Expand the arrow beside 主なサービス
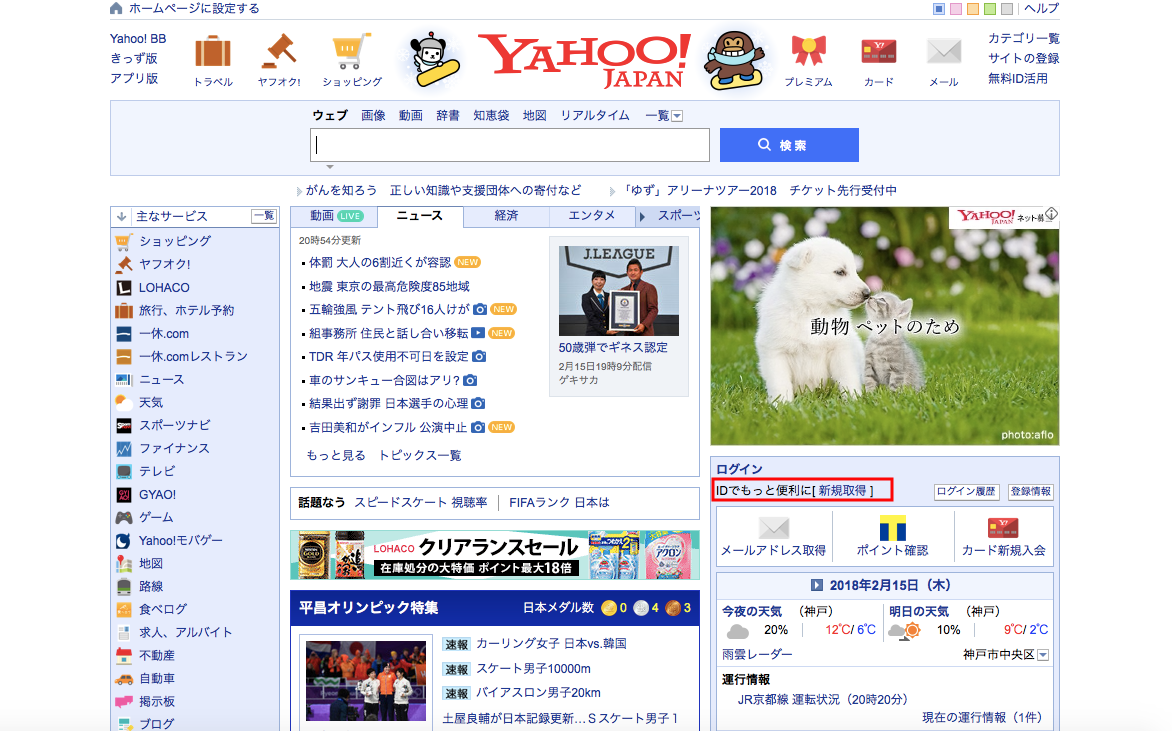Image resolution: width=1172 pixels, height=731 pixels. 121,217
